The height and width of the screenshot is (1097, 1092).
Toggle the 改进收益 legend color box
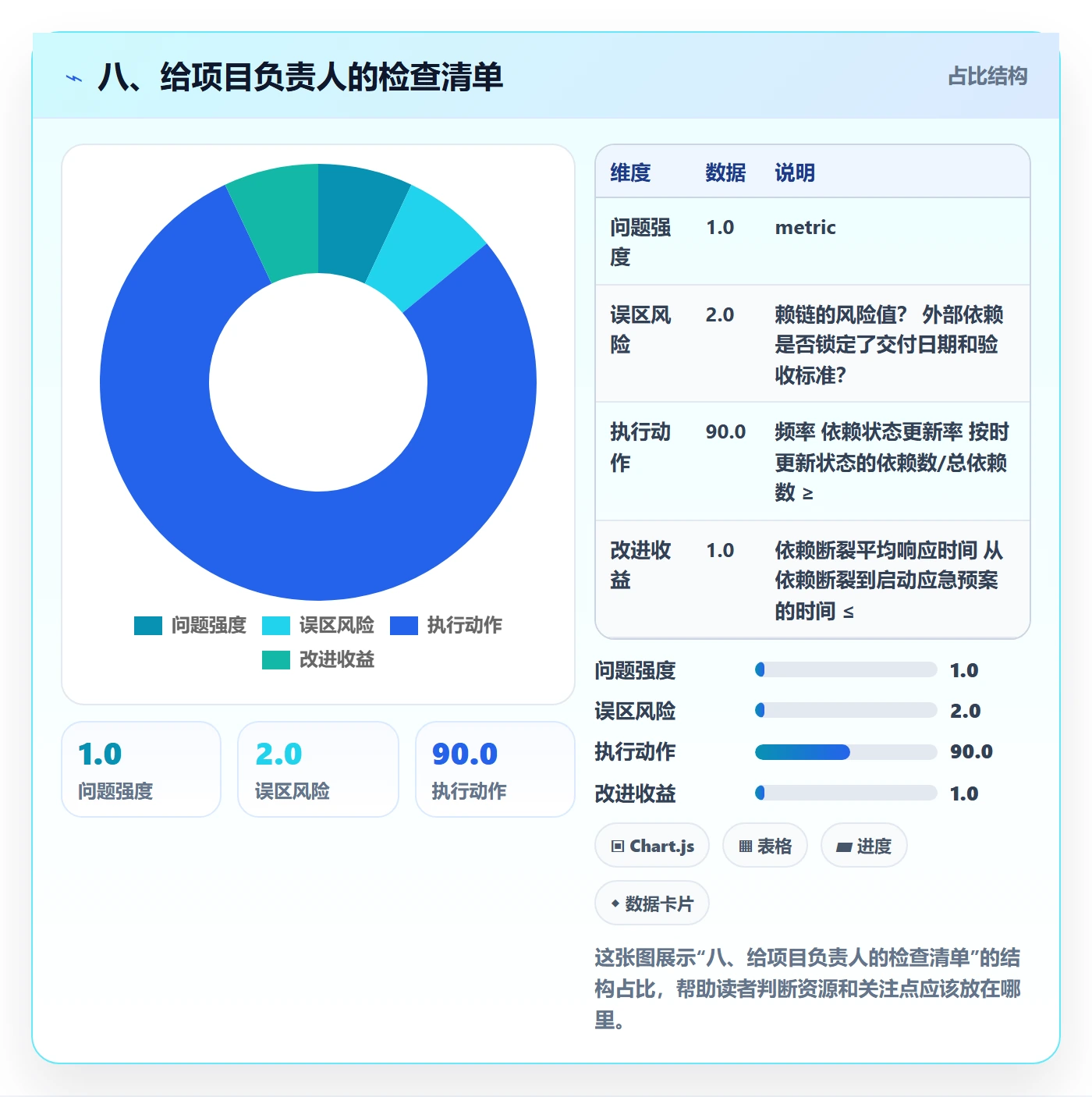point(276,660)
